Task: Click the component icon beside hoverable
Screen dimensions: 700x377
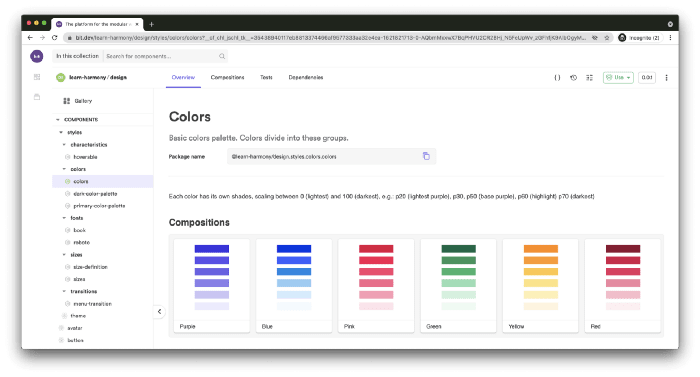Action: pyautogui.click(x=67, y=157)
